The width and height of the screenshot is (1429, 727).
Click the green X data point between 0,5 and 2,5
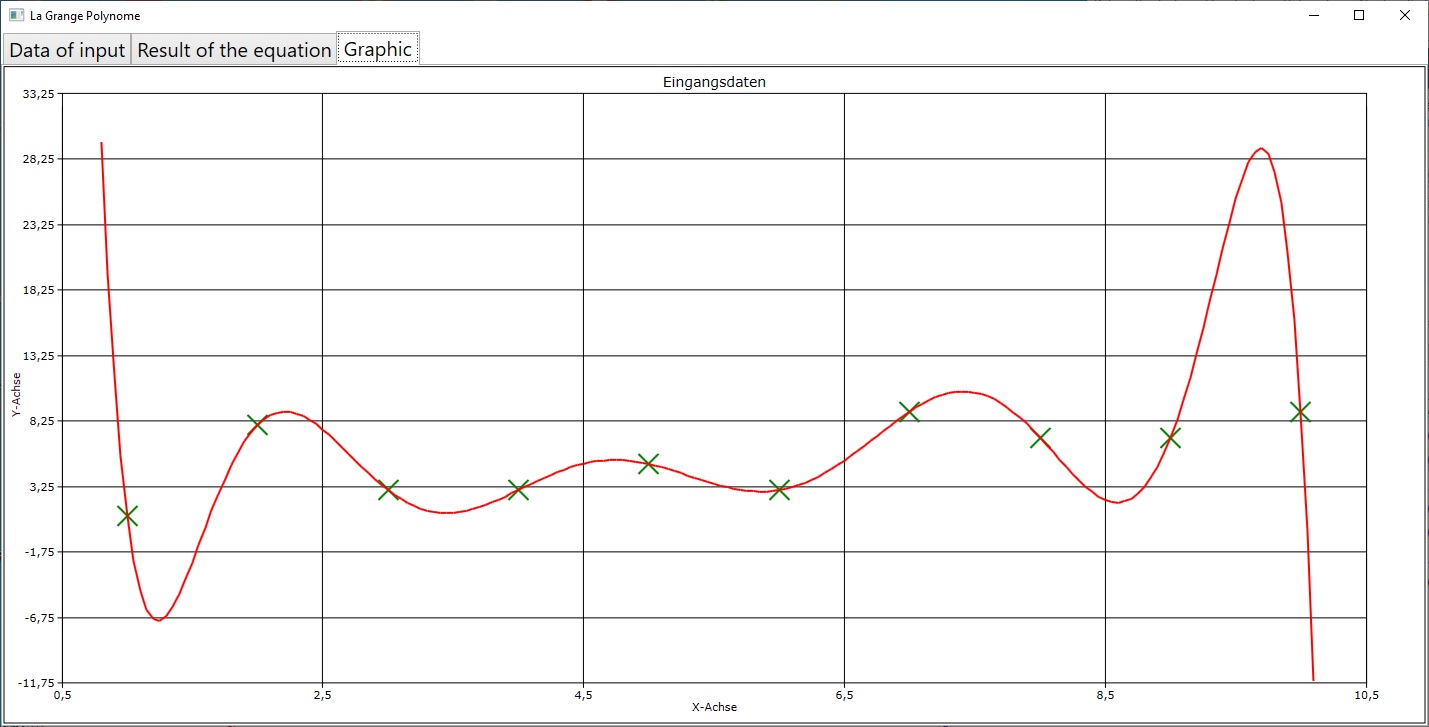[257, 424]
